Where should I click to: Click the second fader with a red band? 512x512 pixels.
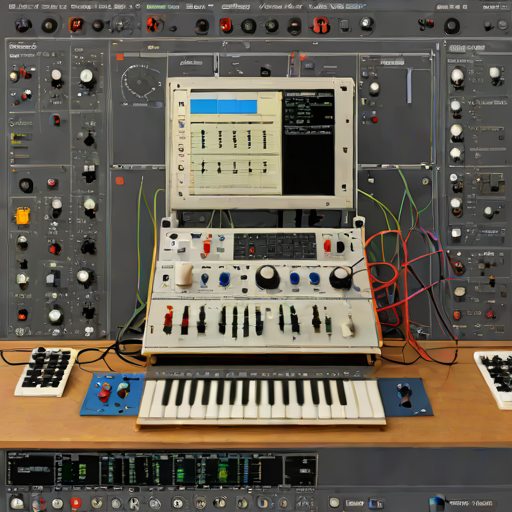point(185,321)
